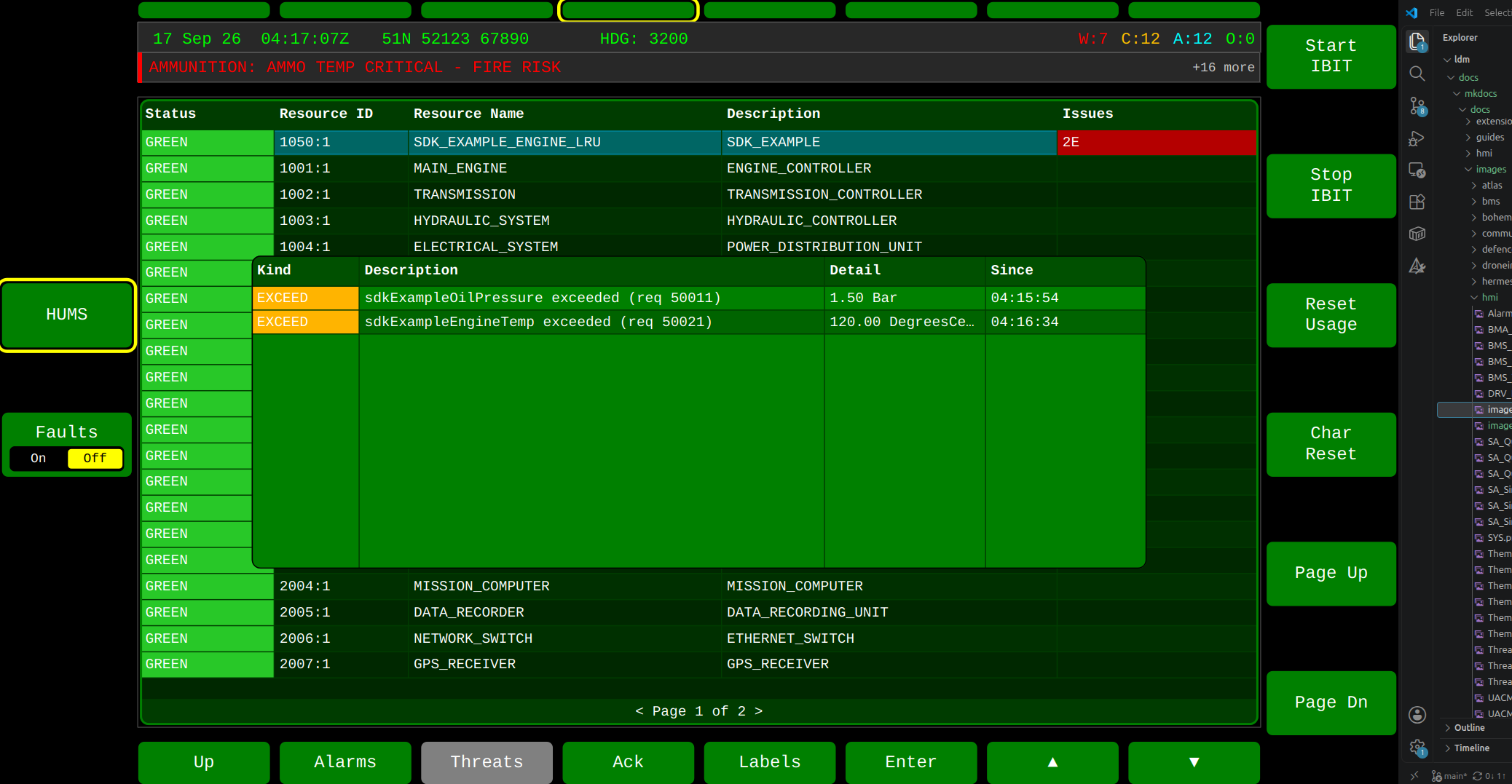Click the Page Dn button
Viewport: 1512px width, 784px height.
point(1331,702)
